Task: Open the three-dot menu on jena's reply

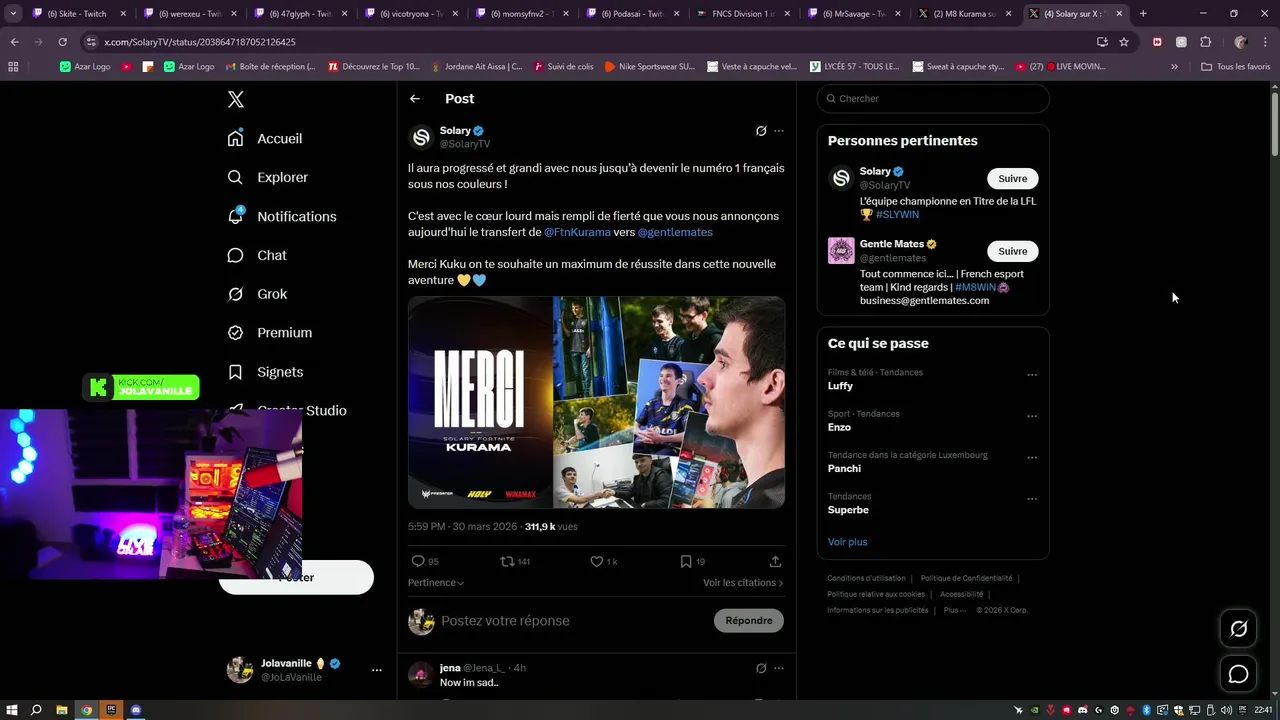Action: [x=779, y=668]
